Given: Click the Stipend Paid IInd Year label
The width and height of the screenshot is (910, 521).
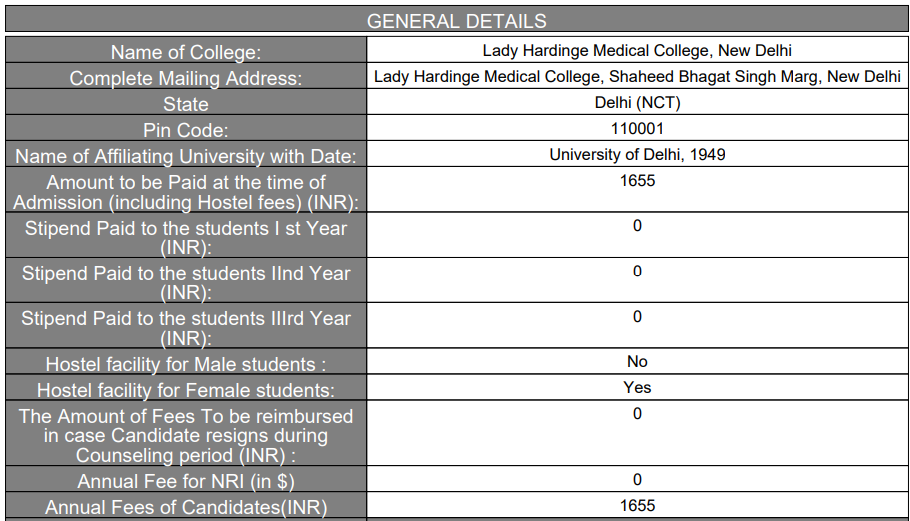Looking at the screenshot, I should pos(186,283).
